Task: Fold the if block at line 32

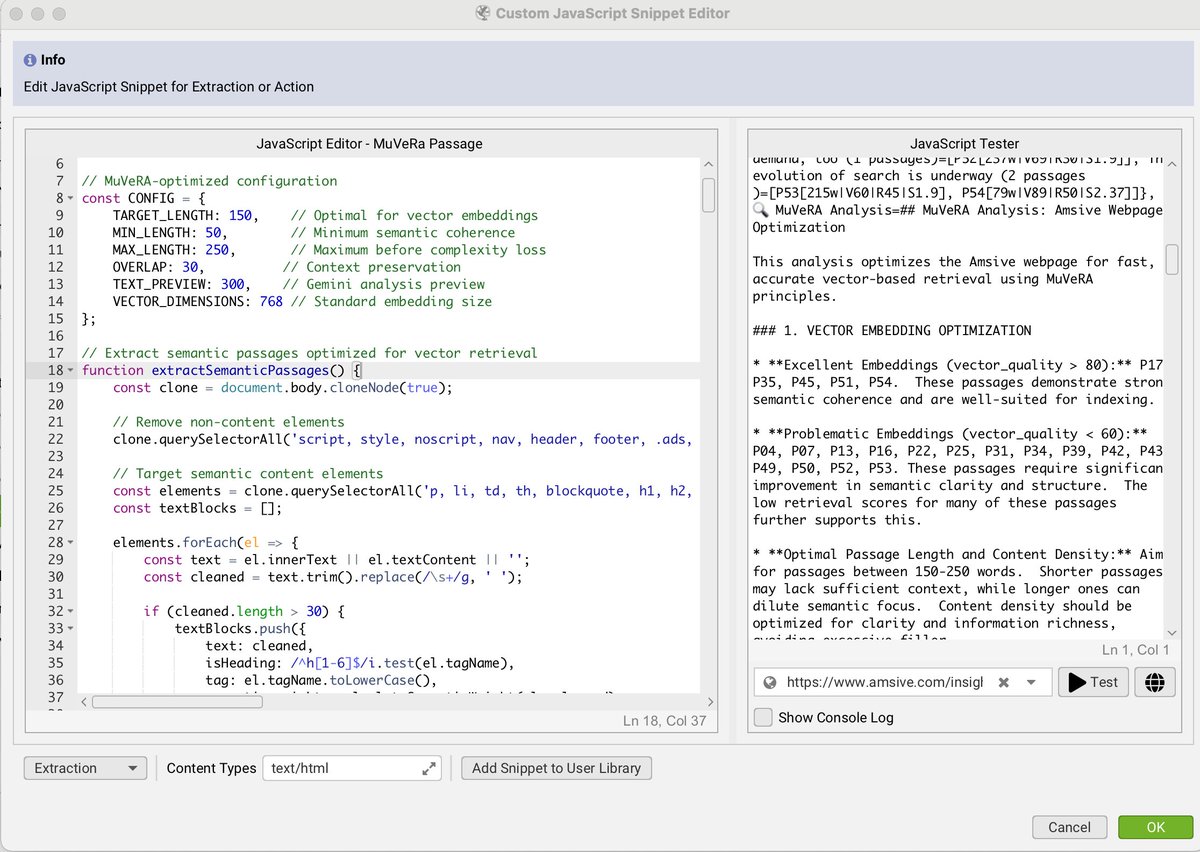Action: (x=70, y=611)
